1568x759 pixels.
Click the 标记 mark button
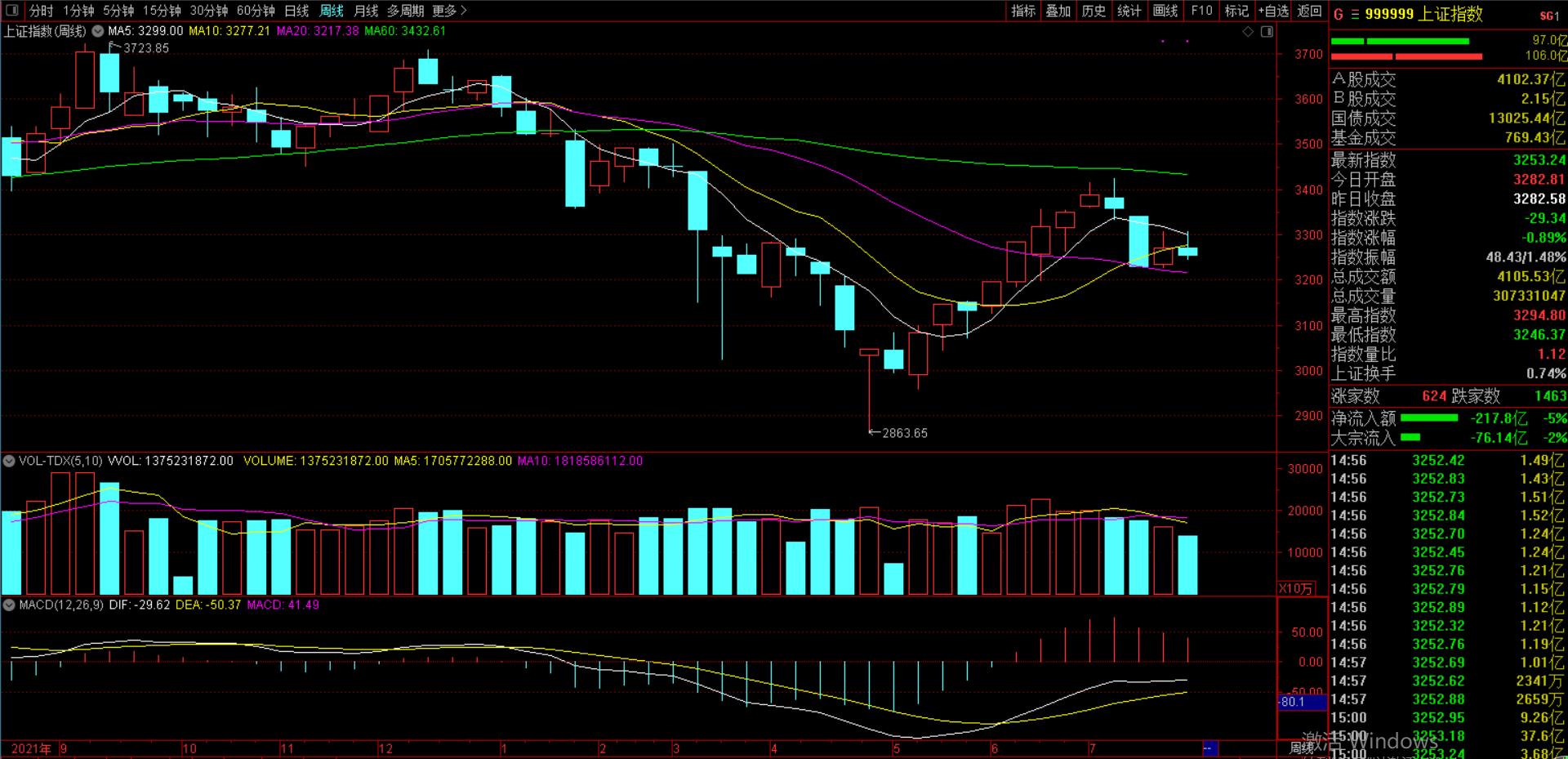coord(1236,11)
